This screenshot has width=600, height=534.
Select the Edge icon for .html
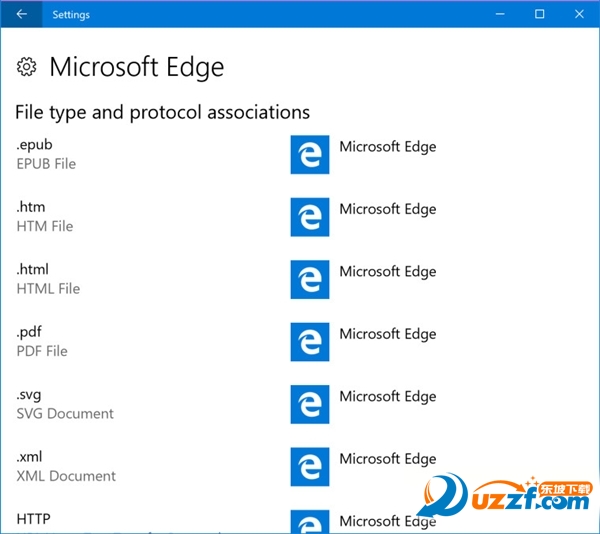(x=310, y=280)
